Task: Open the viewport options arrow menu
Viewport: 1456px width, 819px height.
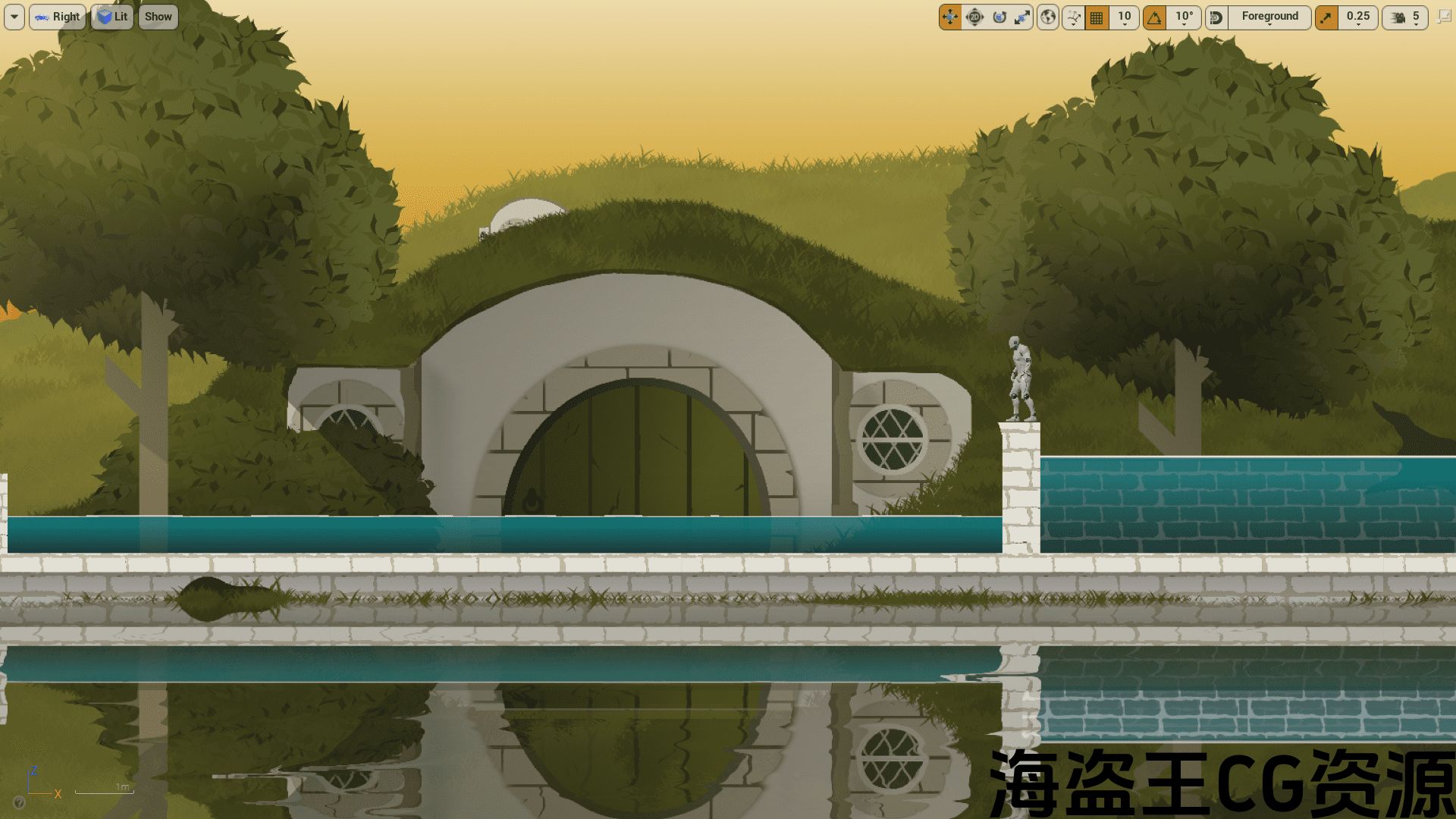Action: [x=14, y=17]
